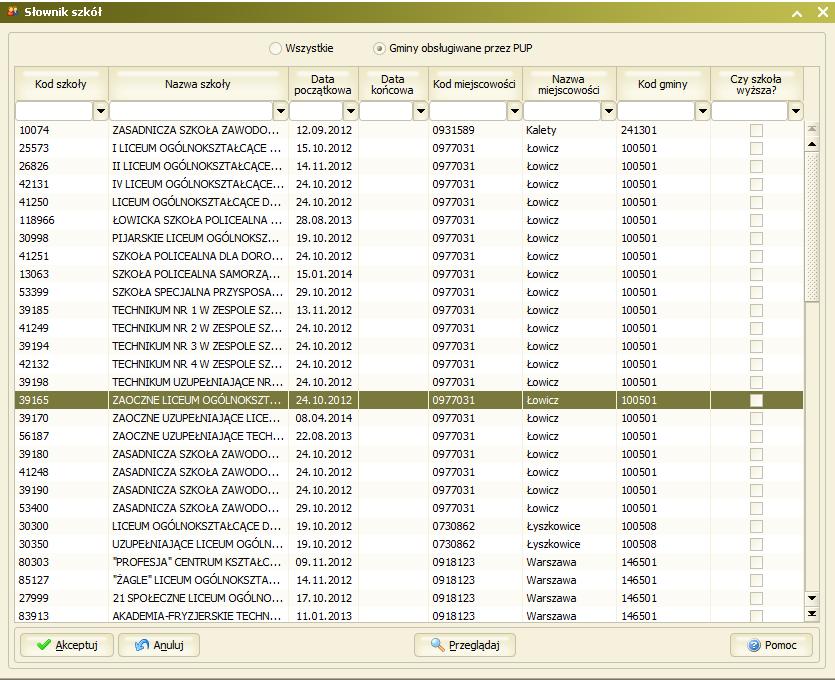Open the Przeglądaj browse button
Image resolution: width=835 pixels, height=680 pixels.
(465, 645)
